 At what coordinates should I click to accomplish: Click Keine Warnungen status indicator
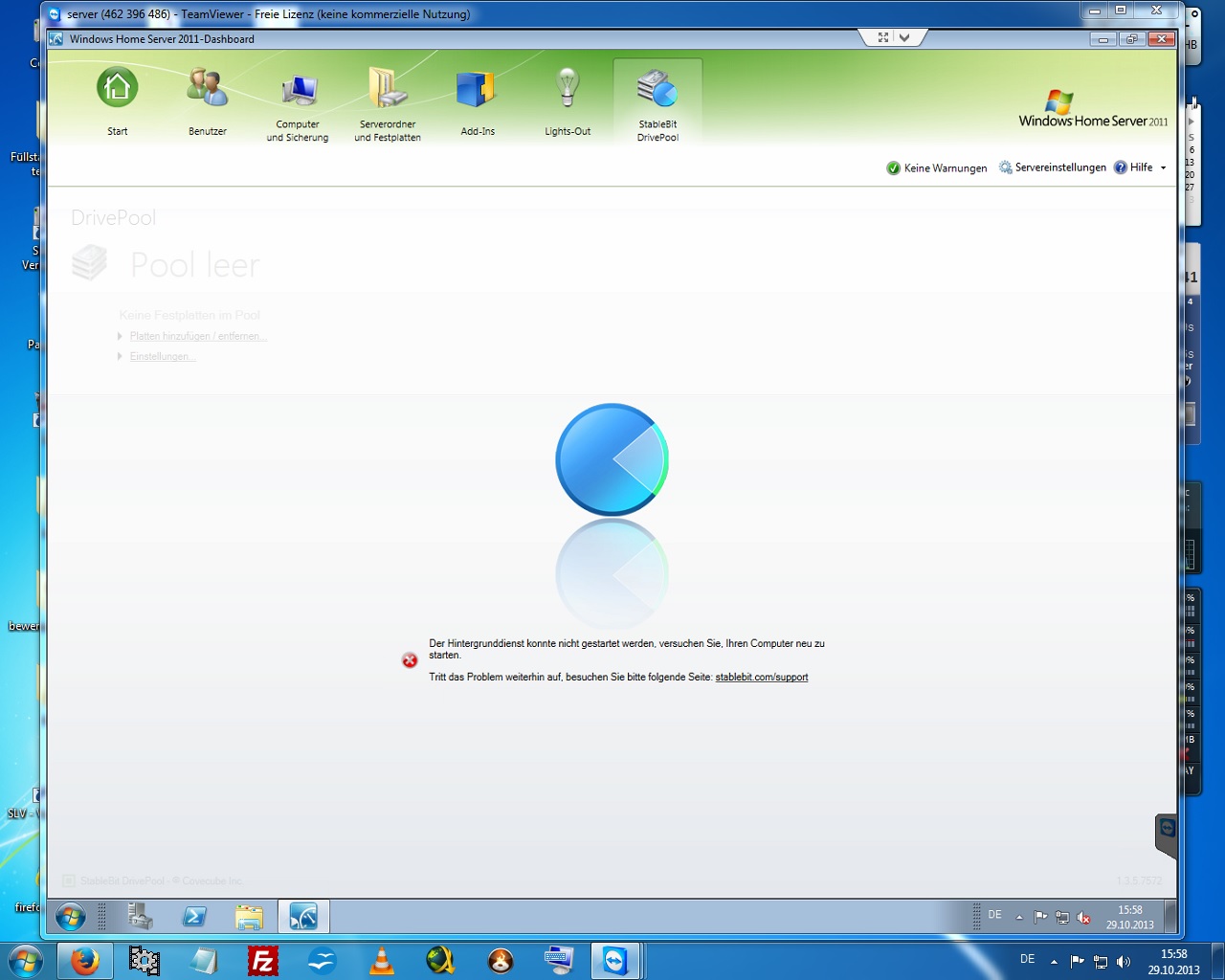[937, 167]
